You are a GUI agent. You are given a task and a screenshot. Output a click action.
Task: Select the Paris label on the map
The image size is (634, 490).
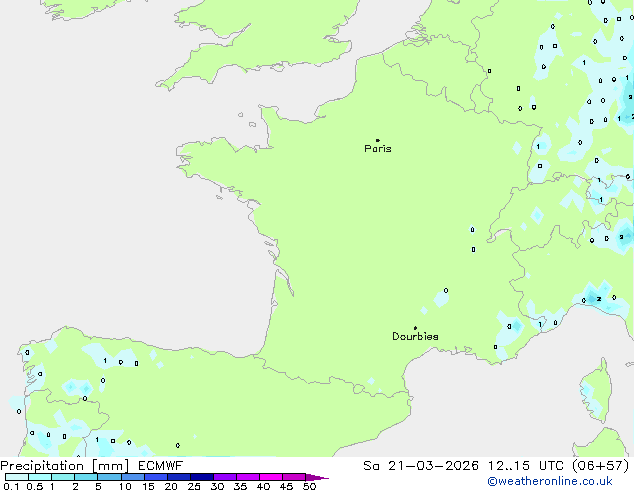pos(378,149)
